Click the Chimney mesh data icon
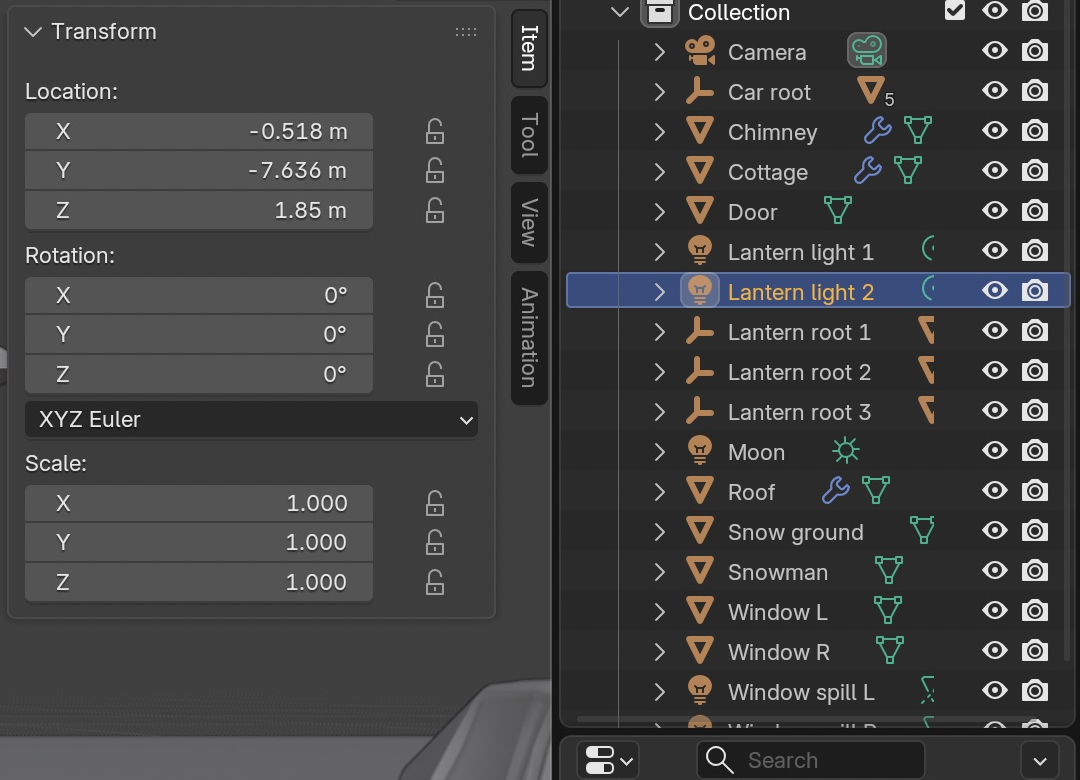 [x=917, y=130]
